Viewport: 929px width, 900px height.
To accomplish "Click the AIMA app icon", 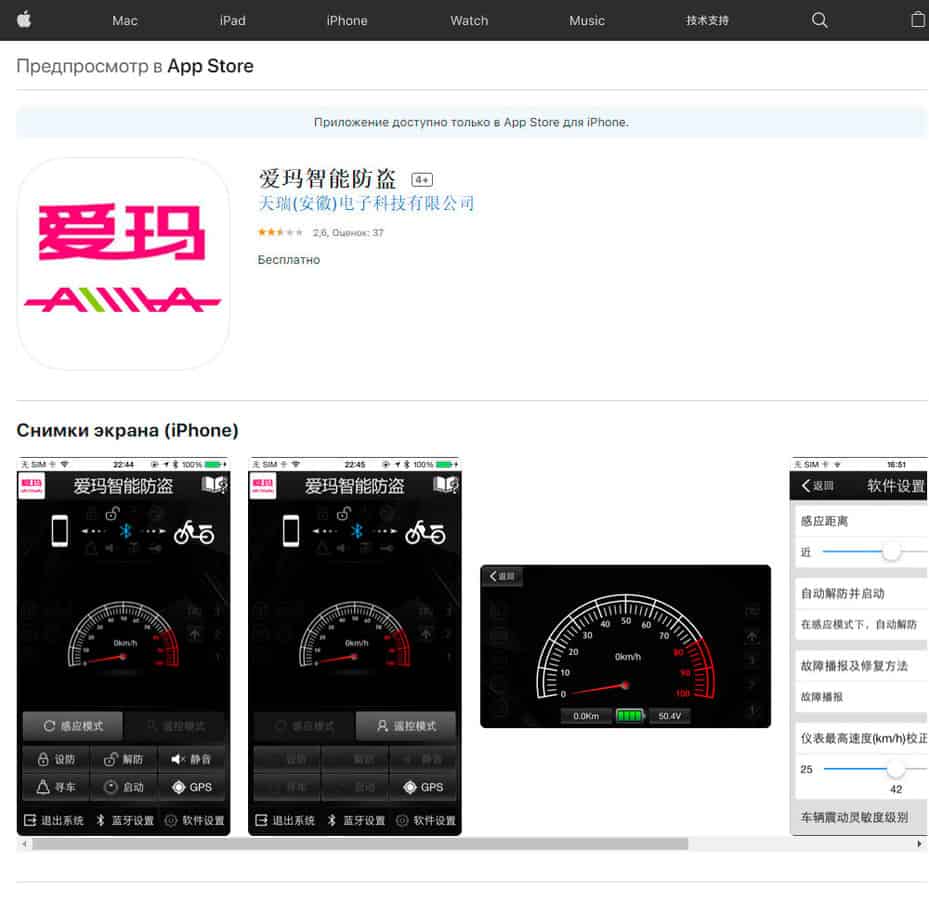I will (x=123, y=264).
